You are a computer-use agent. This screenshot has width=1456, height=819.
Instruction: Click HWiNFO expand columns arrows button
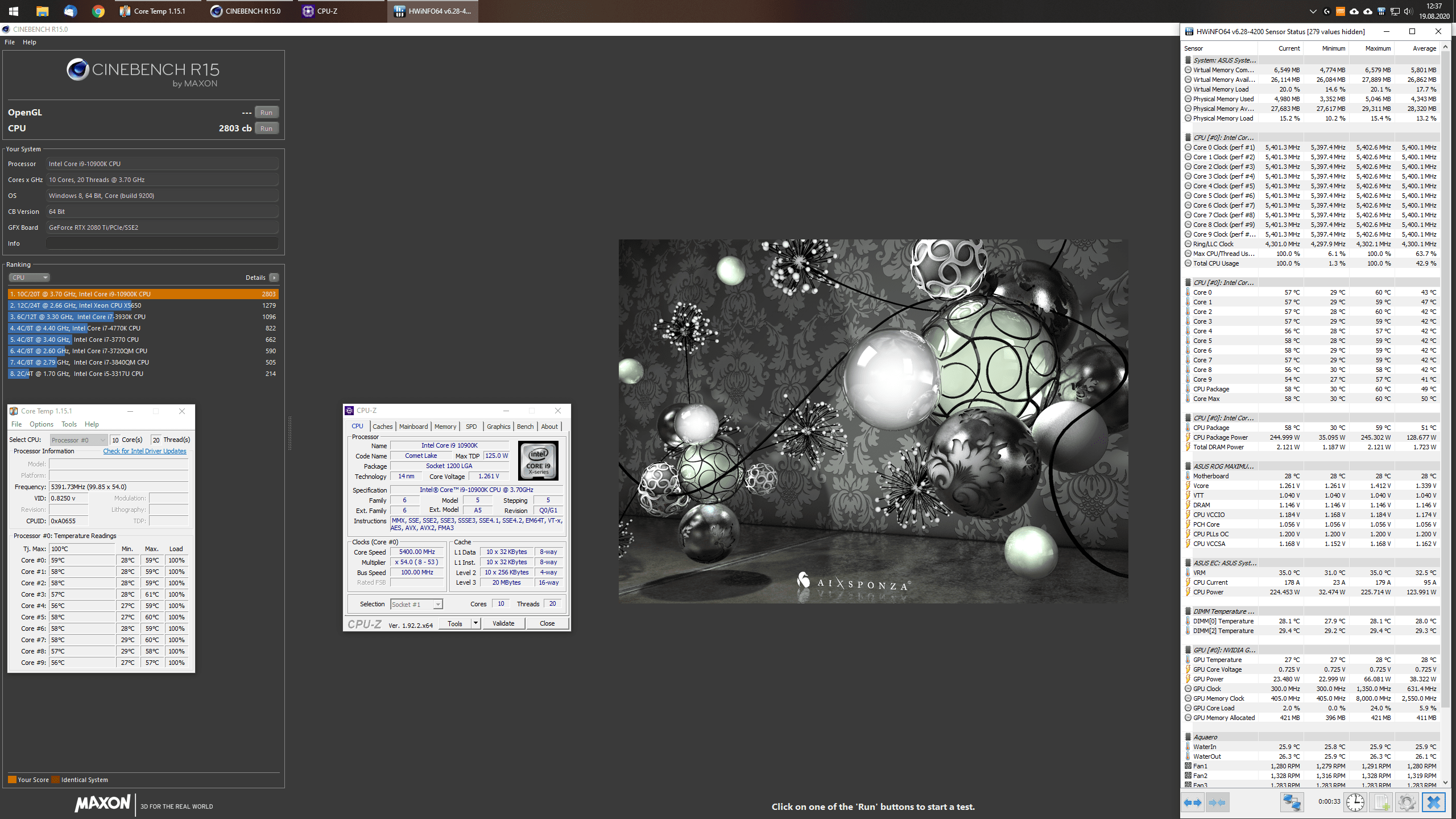coord(1193,803)
